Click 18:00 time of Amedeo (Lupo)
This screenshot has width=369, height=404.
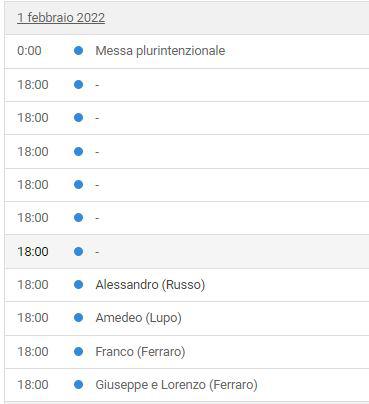click(33, 317)
